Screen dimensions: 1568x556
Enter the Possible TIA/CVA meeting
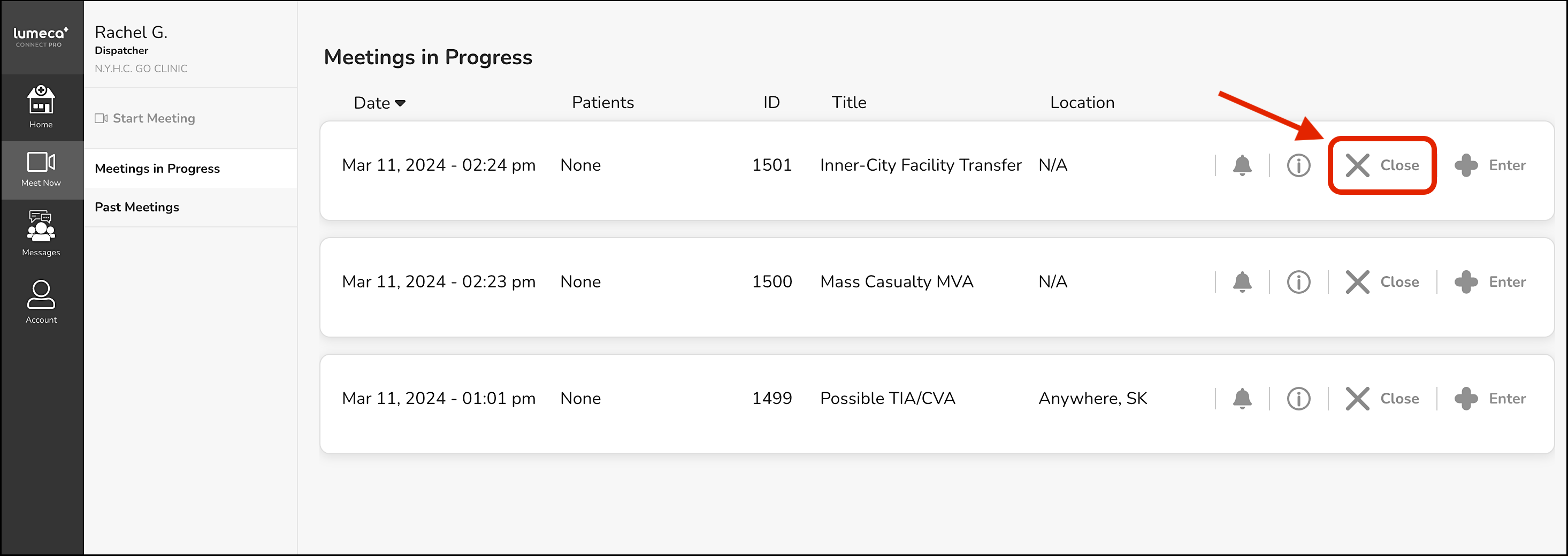pos(1490,399)
